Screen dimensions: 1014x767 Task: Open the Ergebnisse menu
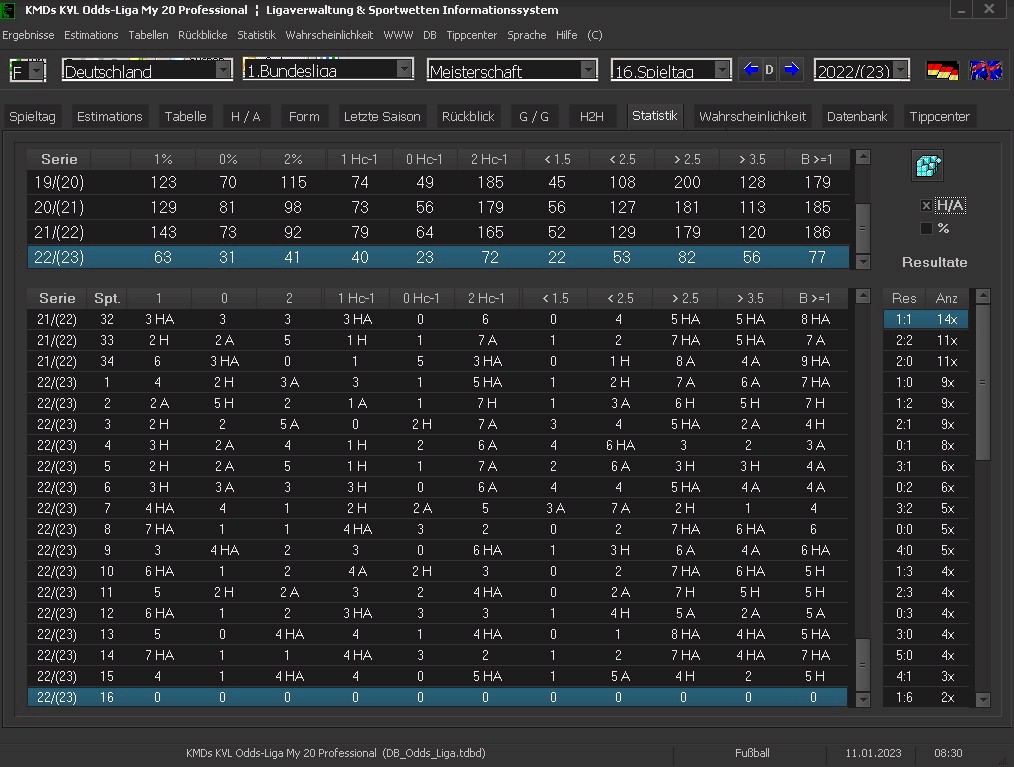[28, 35]
